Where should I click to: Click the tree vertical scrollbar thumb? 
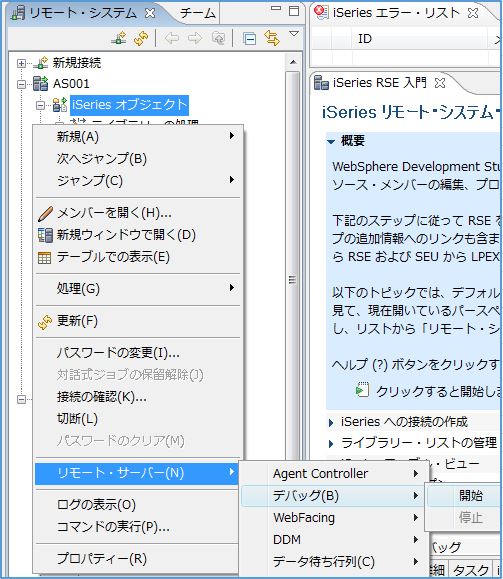coord(292,279)
